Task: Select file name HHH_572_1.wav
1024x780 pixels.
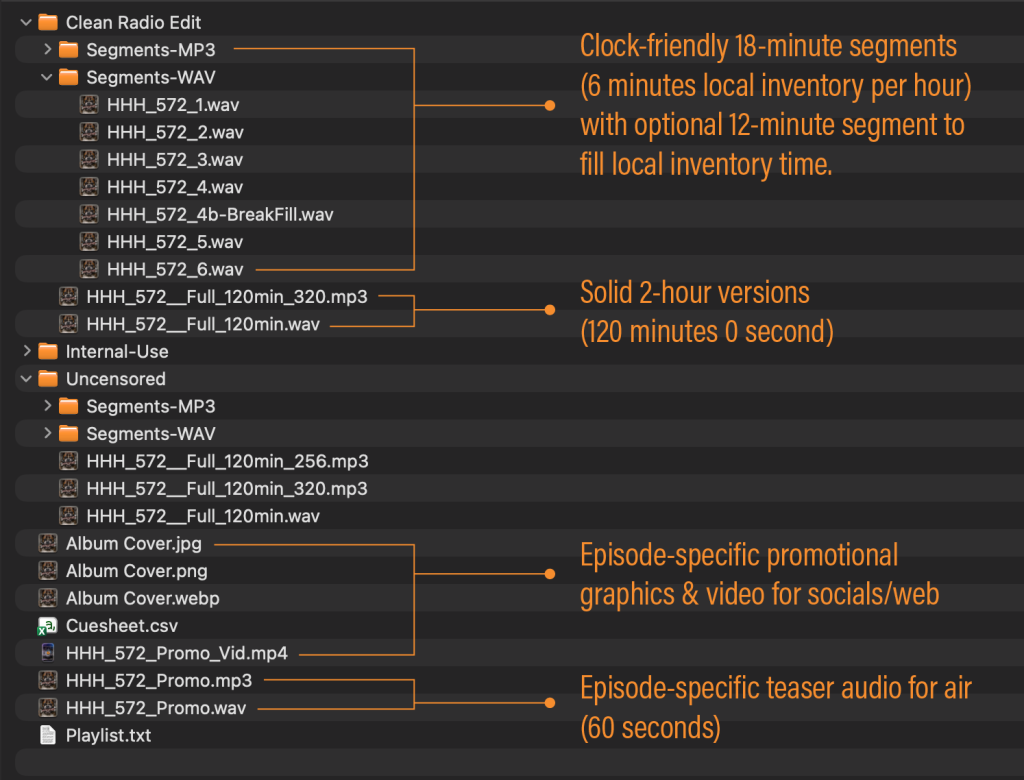Action: click(173, 105)
